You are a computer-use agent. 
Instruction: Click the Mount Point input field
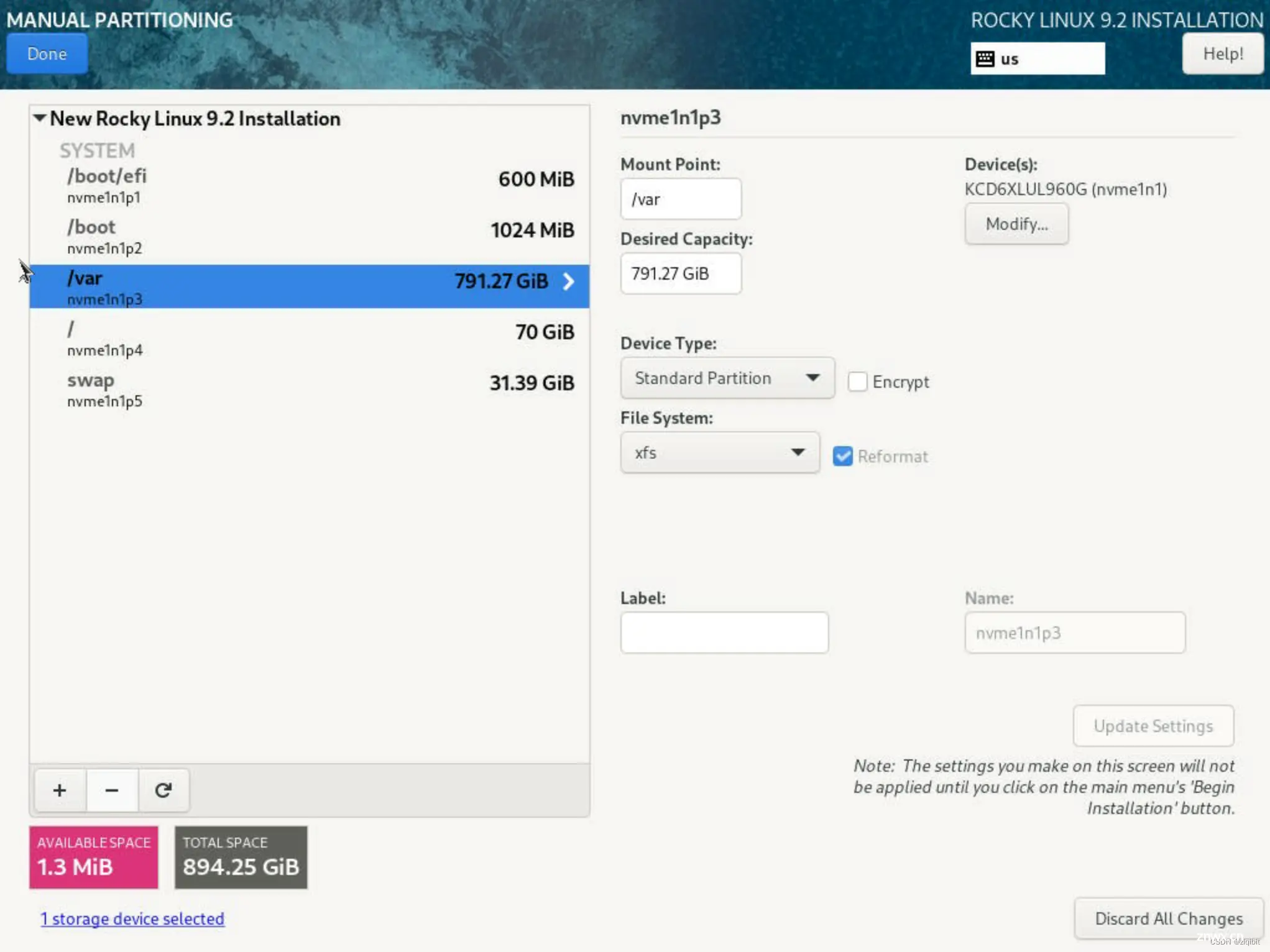679,199
